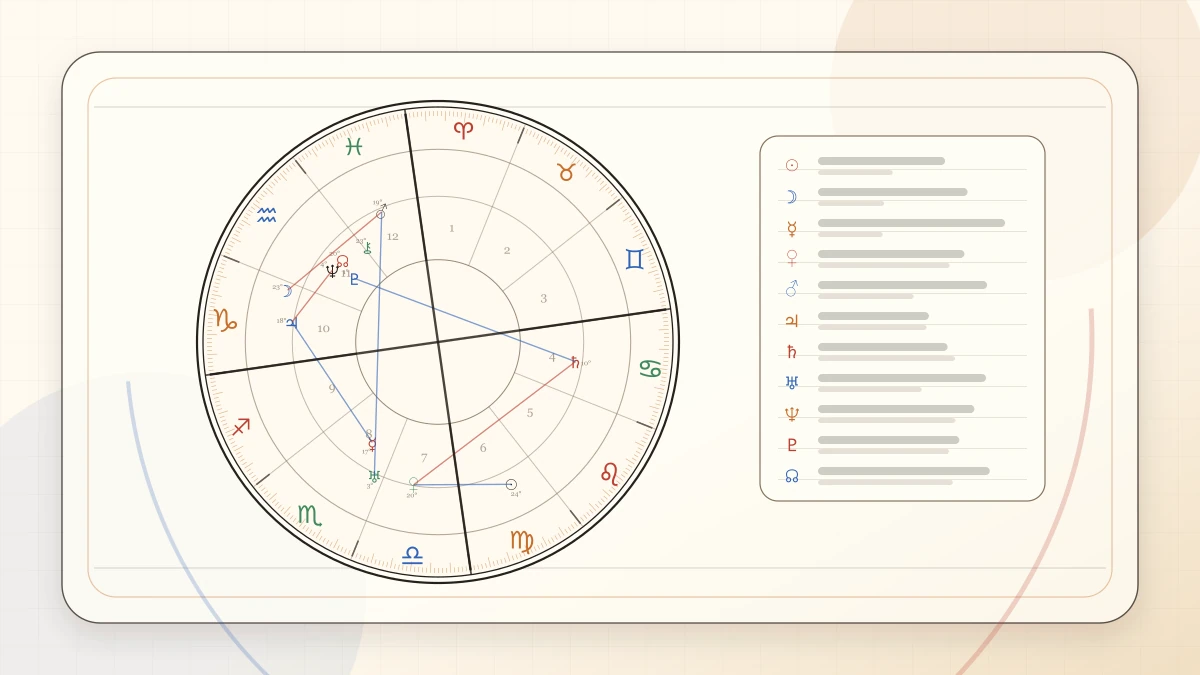Select the Leo sign on the wheel
This screenshot has height=675, width=1200.
tap(609, 473)
